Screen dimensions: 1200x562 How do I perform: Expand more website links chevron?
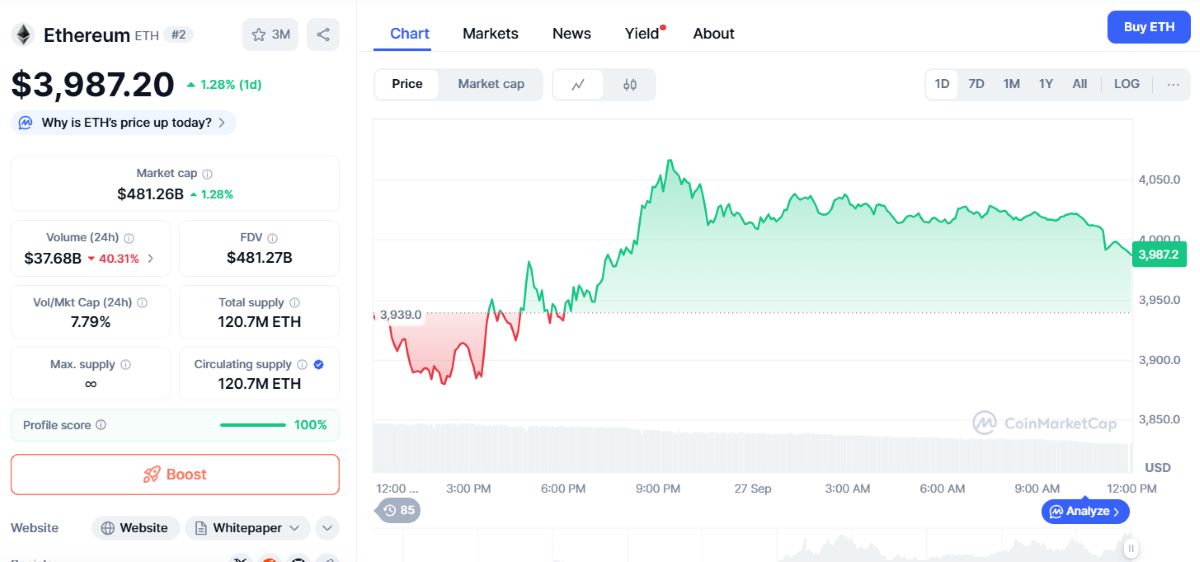click(327, 528)
